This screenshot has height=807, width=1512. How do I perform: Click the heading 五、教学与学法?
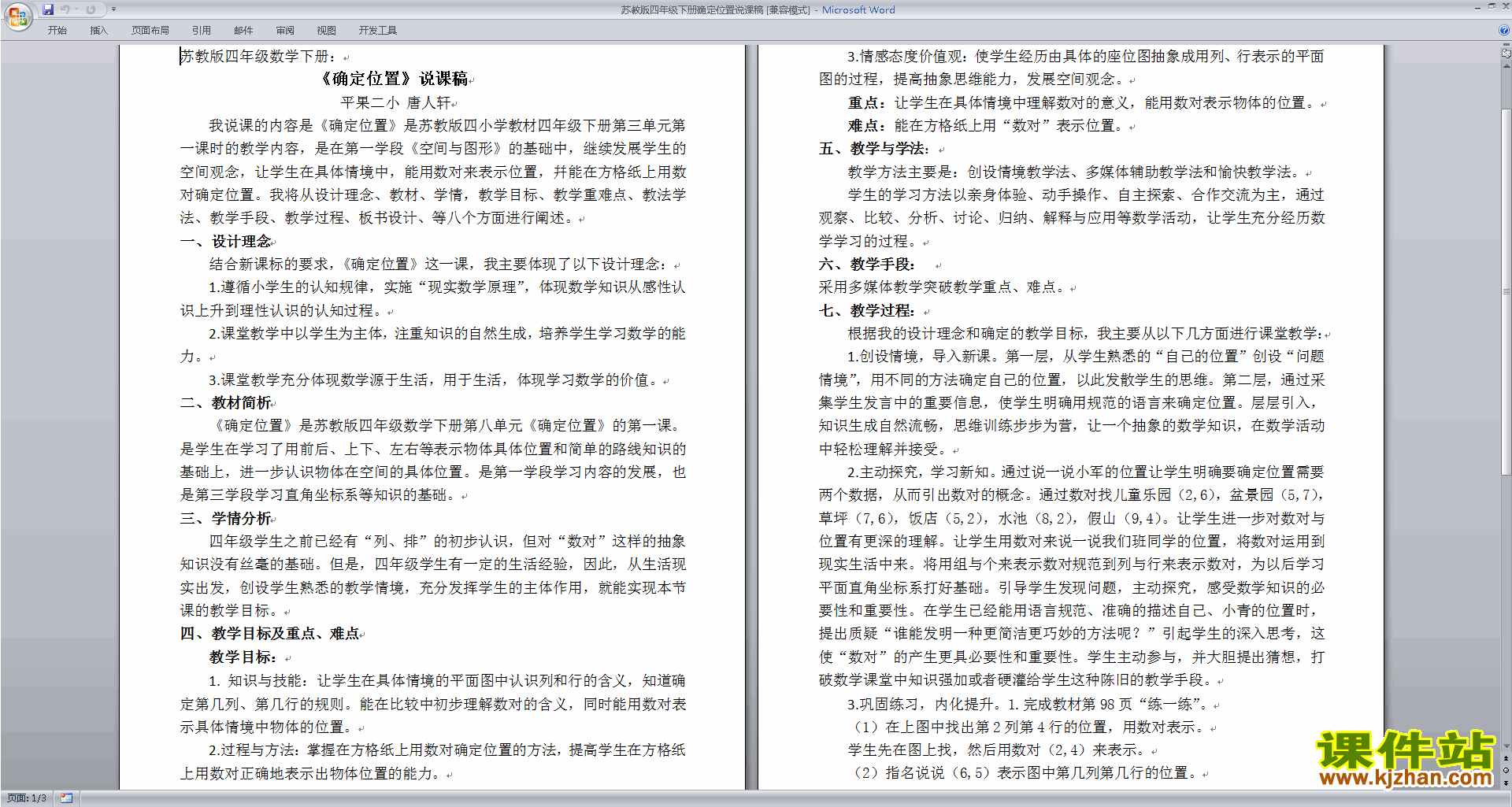874,149
